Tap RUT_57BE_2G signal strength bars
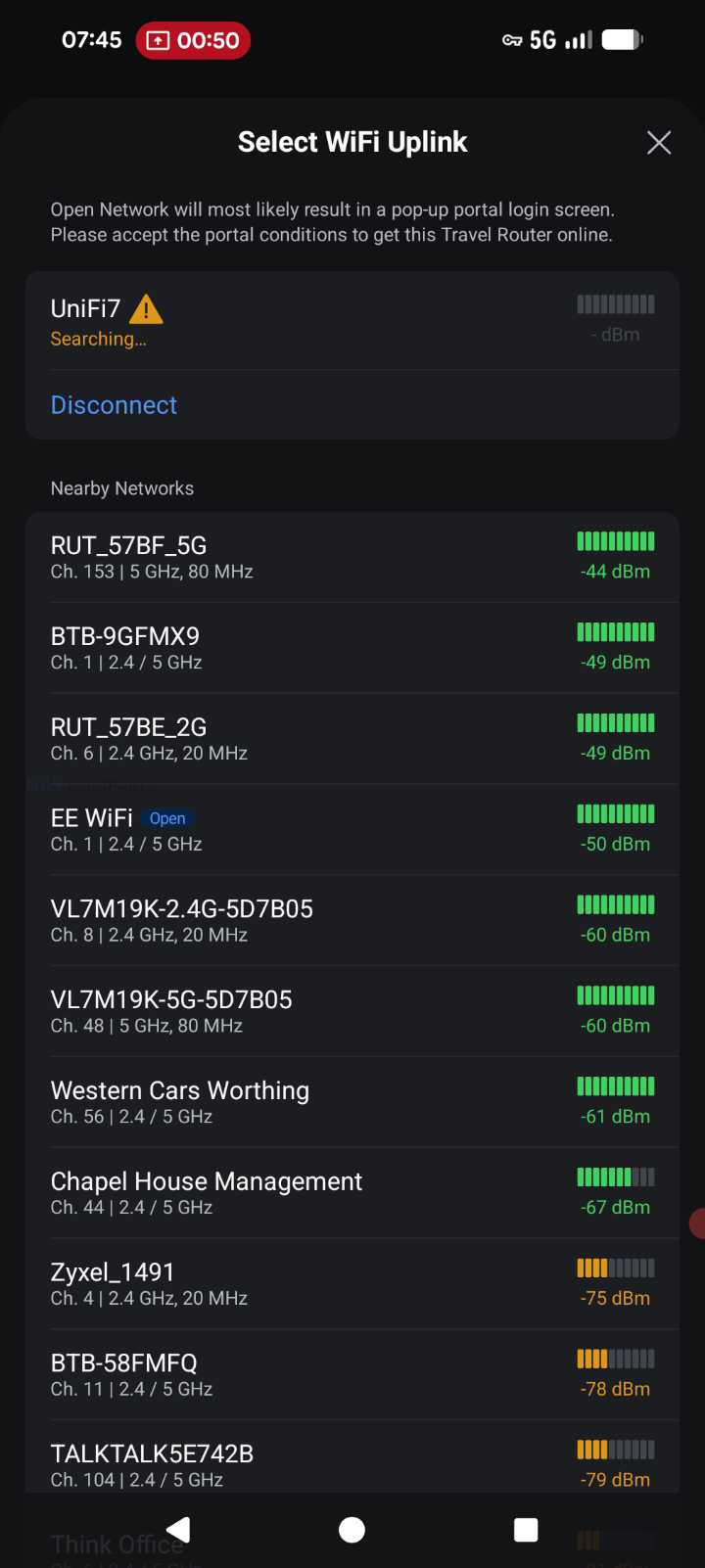The height and width of the screenshot is (1568, 705). pyautogui.click(x=616, y=723)
